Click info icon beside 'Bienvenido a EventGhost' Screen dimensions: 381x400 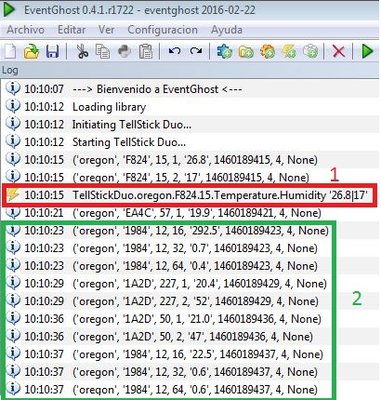13,89
